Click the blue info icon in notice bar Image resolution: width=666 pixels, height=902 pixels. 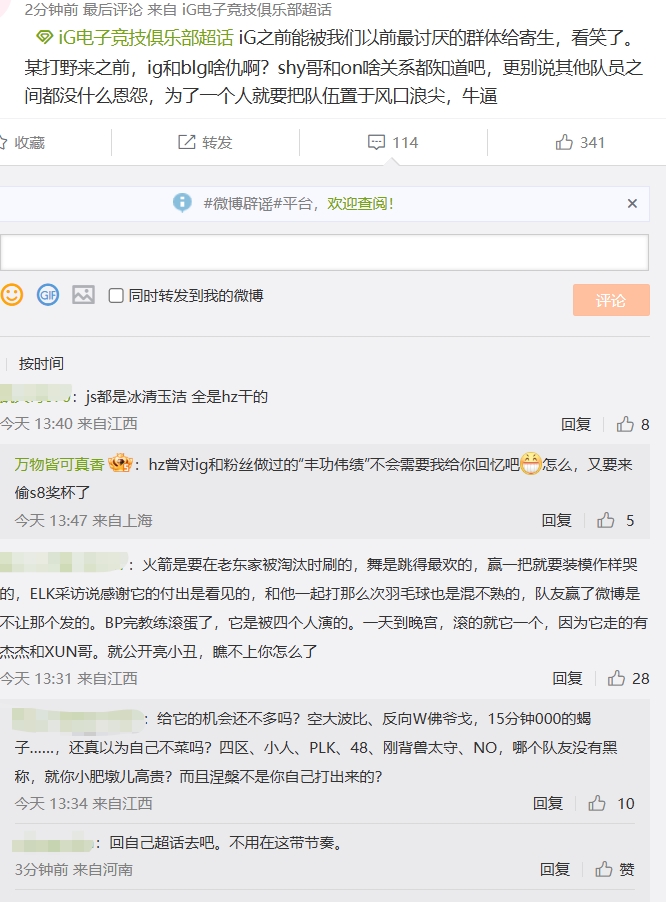tap(182, 202)
